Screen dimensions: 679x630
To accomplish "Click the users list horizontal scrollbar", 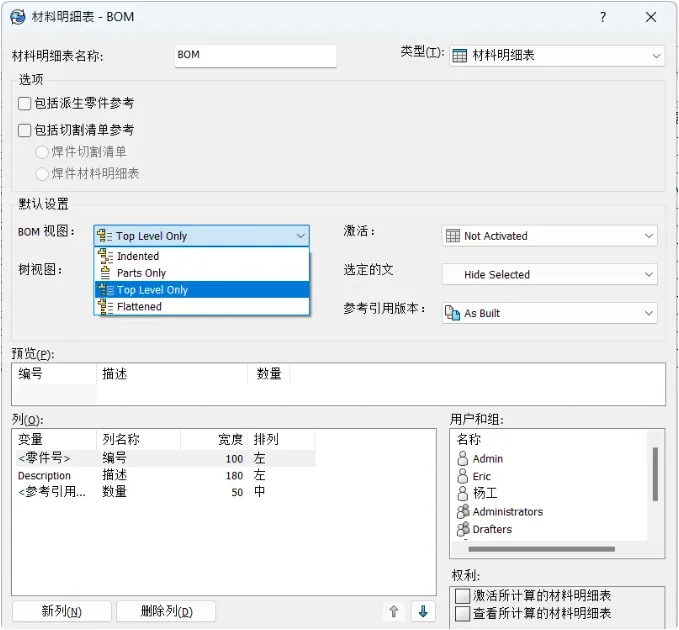I will (541, 549).
